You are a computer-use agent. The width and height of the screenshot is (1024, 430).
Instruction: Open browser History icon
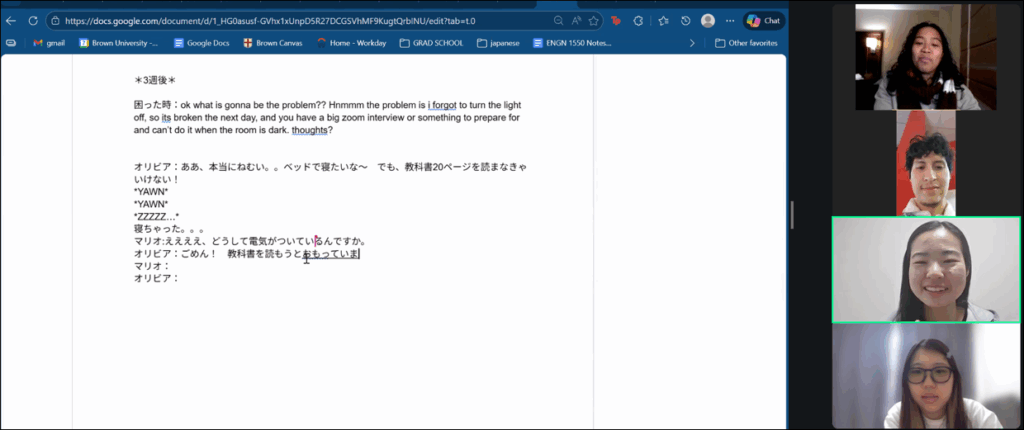[x=685, y=20]
